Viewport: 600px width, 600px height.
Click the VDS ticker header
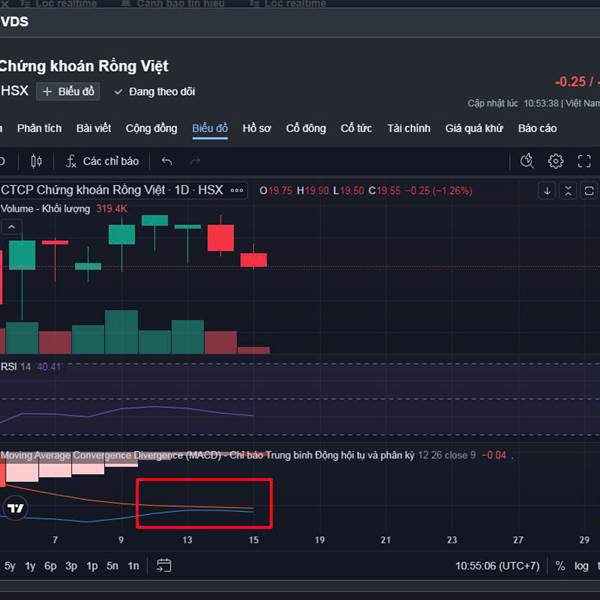click(x=14, y=22)
